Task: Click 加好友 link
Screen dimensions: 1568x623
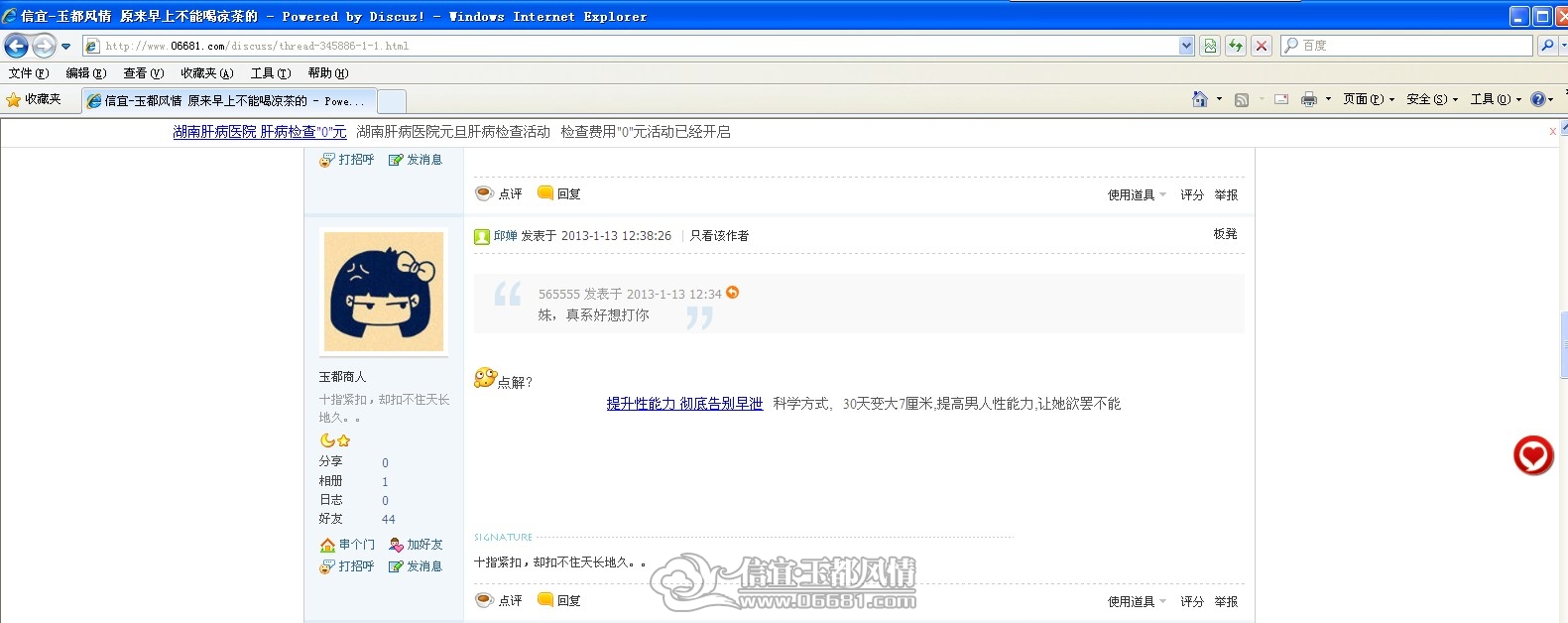Action: [x=416, y=545]
